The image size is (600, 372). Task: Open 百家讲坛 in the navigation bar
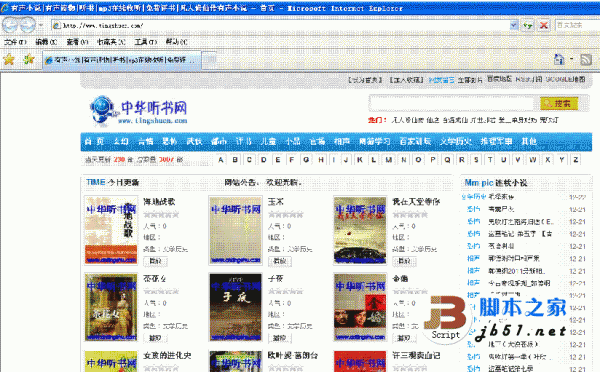(x=415, y=141)
